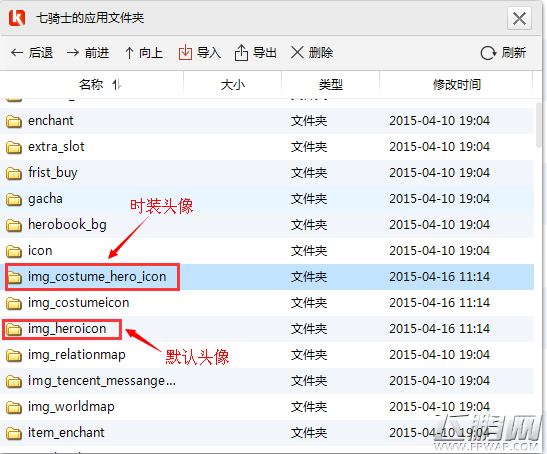Sort by the 名称 column header
Viewport: 547px width, 454px height.
tap(92, 84)
